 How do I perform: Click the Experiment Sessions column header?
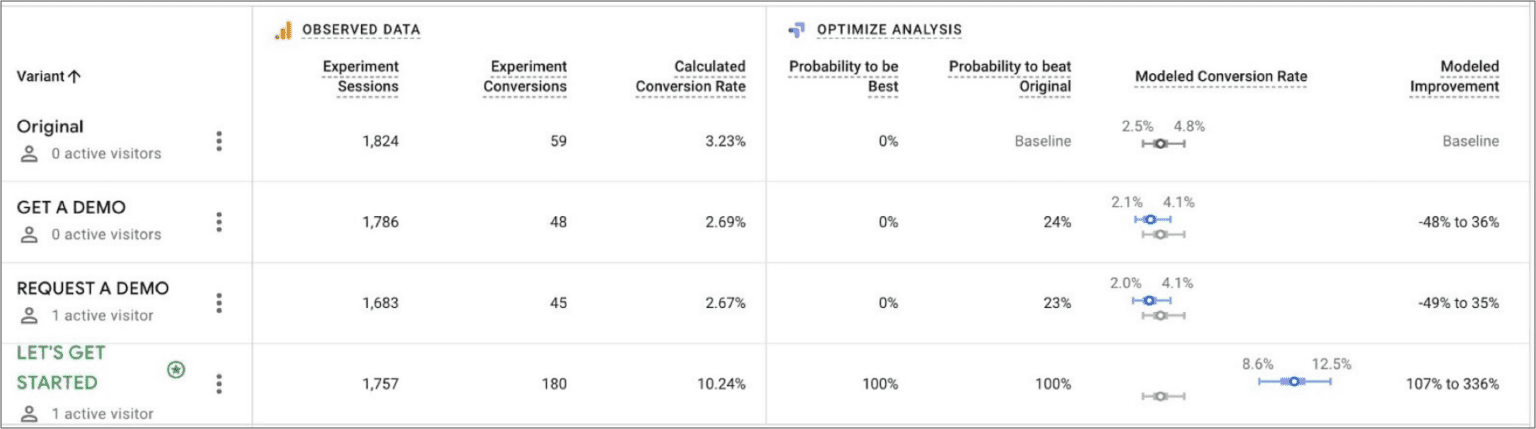[x=360, y=76]
